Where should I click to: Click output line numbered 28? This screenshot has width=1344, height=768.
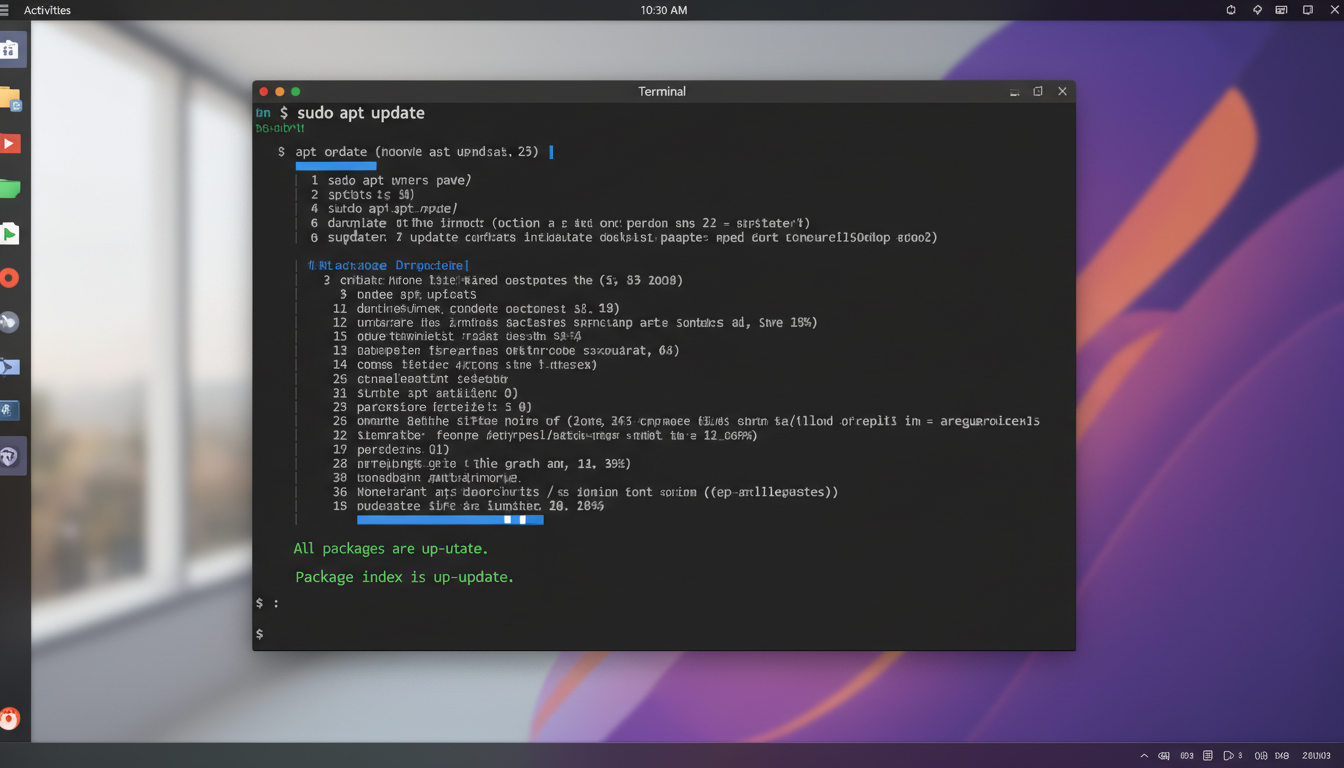(481, 464)
